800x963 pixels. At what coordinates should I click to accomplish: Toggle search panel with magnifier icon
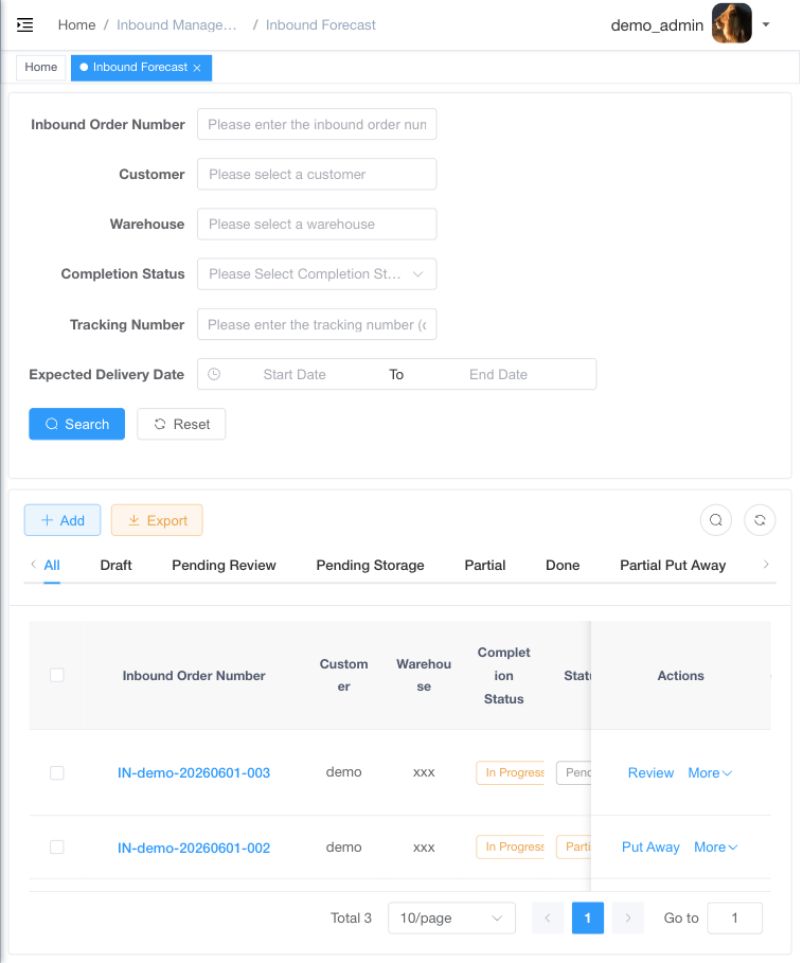click(x=716, y=520)
